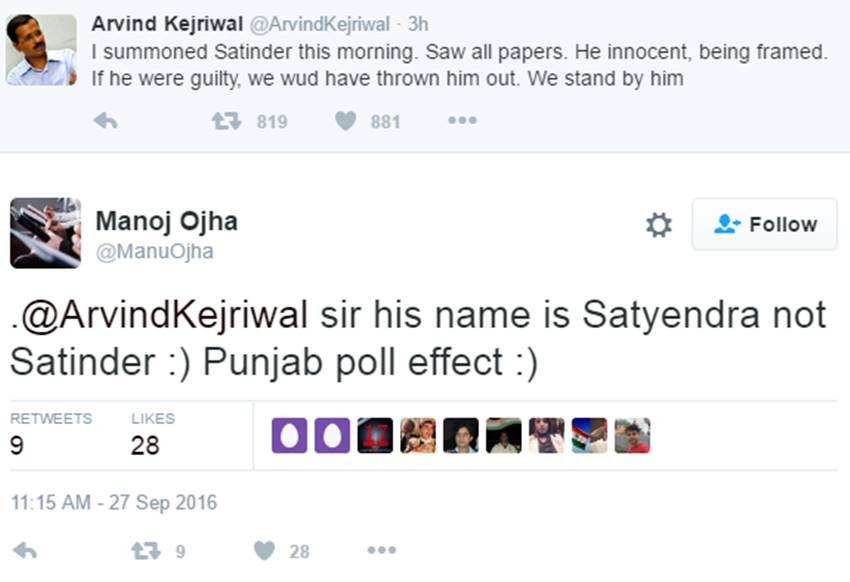Like Manoj Ojha's tweet
The image size is (850, 582).
[263, 550]
